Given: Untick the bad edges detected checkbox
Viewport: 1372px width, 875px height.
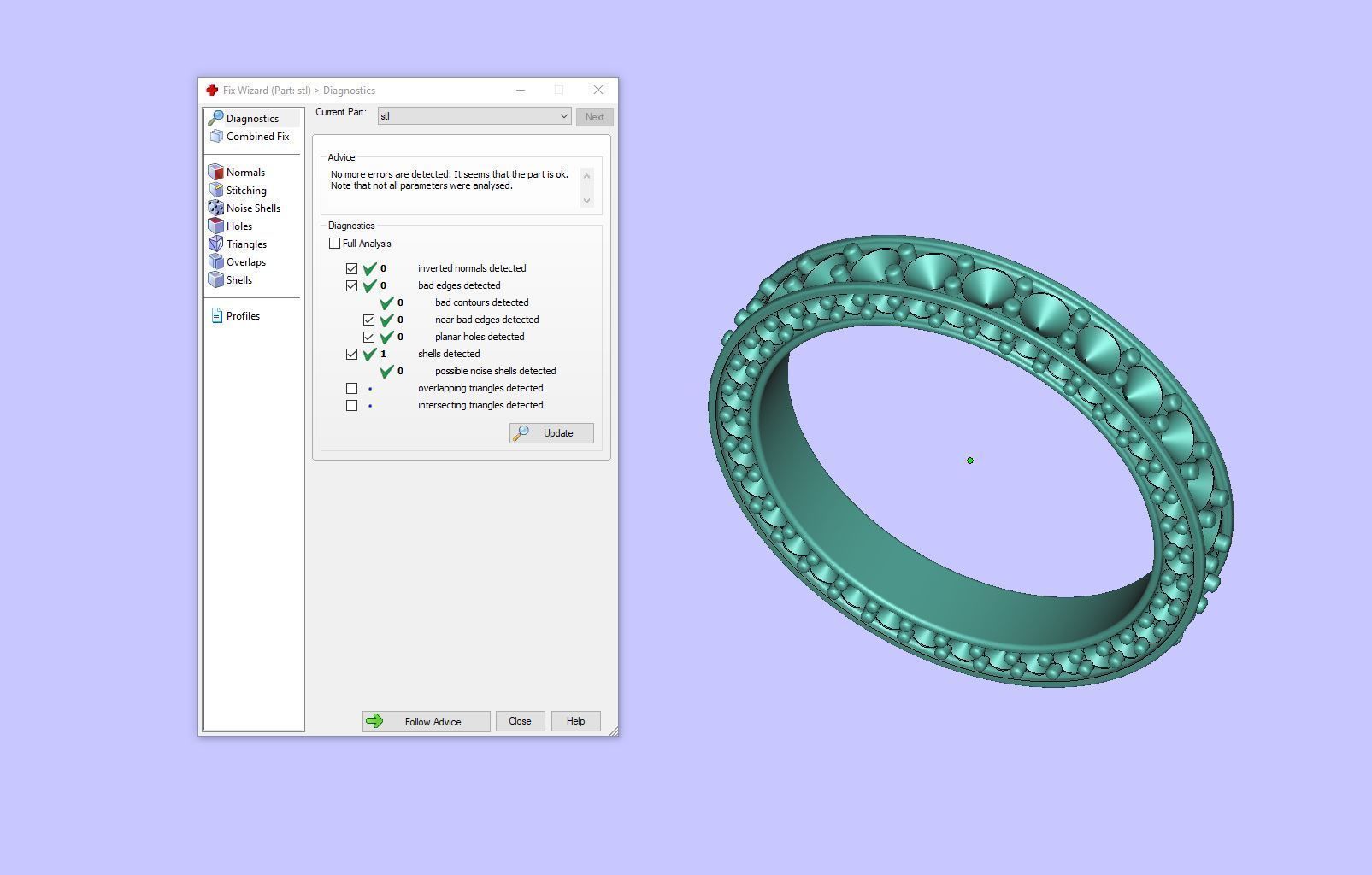Looking at the screenshot, I should coord(351,285).
